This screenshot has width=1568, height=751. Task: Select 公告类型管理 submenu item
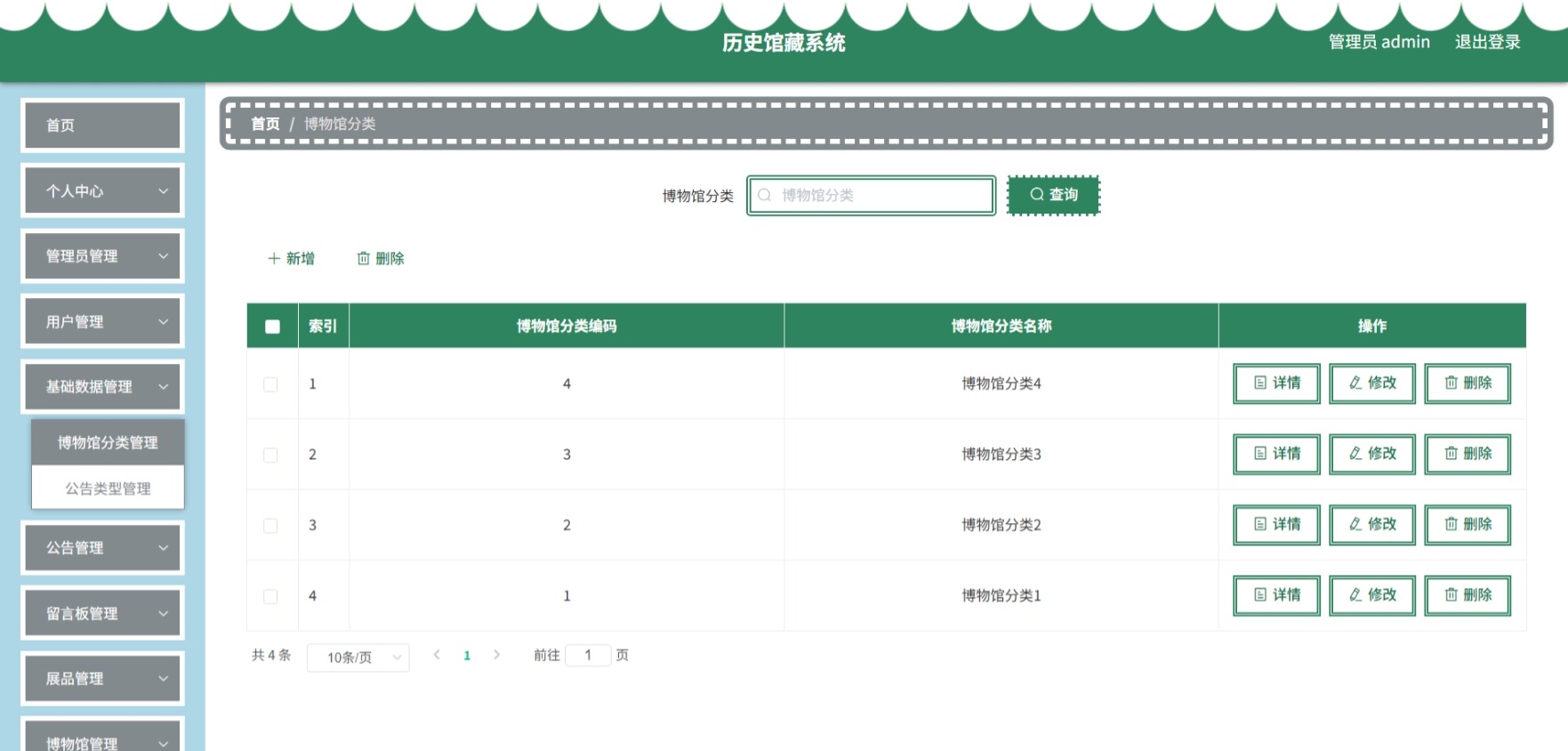[108, 488]
